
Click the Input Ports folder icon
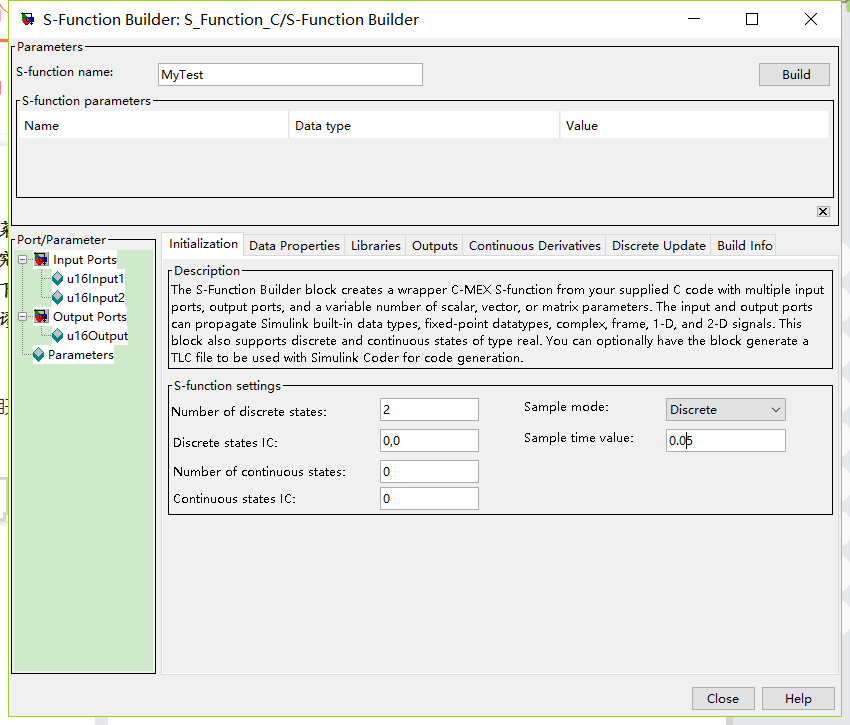click(x=41, y=260)
